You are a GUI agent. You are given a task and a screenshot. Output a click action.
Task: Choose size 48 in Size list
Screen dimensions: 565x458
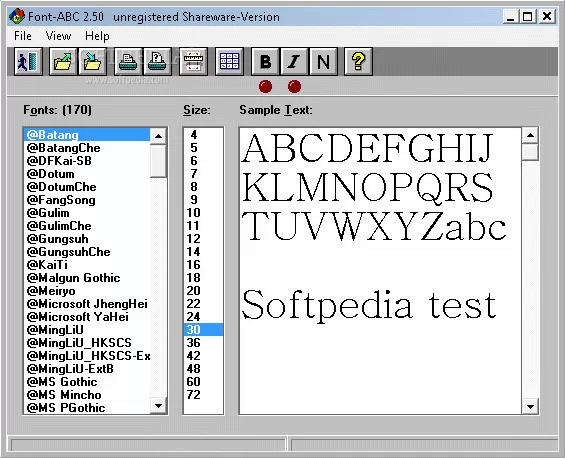tap(203, 369)
